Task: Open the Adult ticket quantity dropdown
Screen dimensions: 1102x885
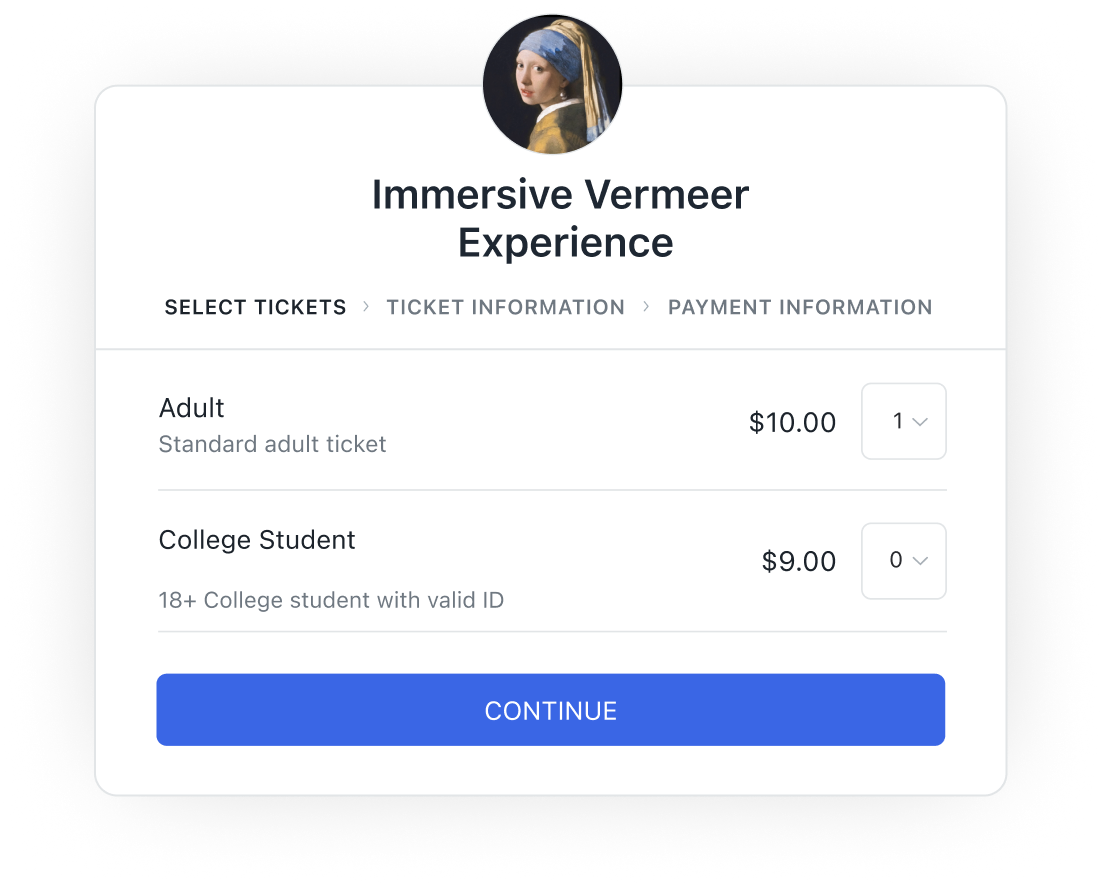Action: point(904,421)
